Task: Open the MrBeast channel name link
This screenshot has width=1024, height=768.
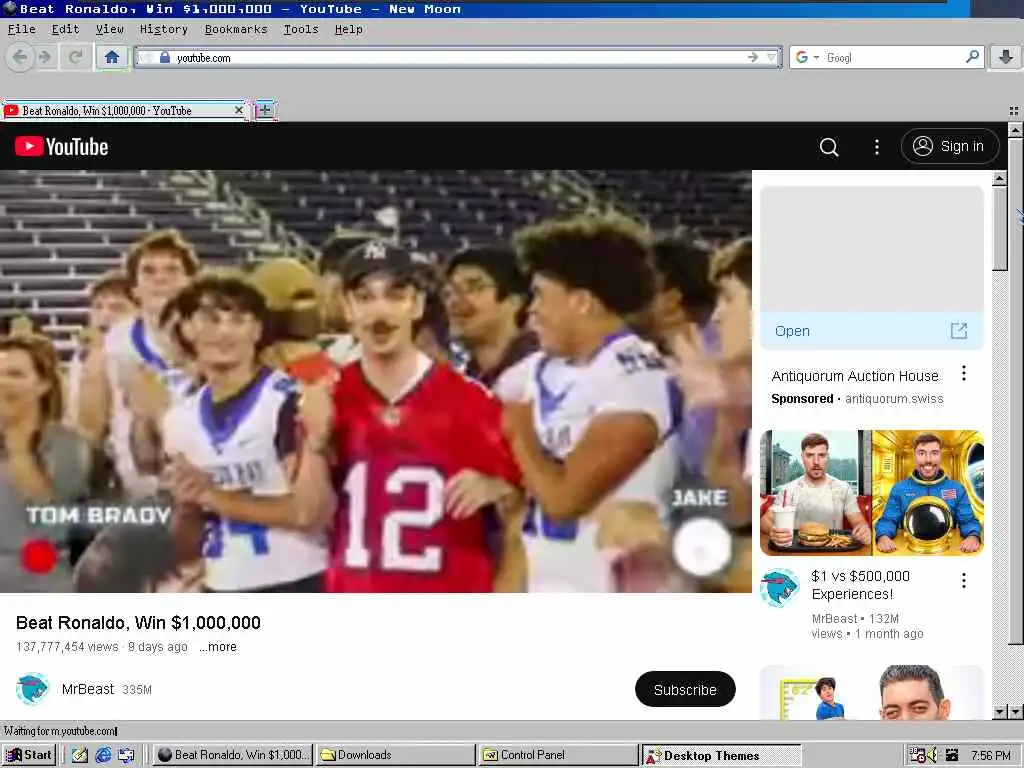Action: coord(88,689)
